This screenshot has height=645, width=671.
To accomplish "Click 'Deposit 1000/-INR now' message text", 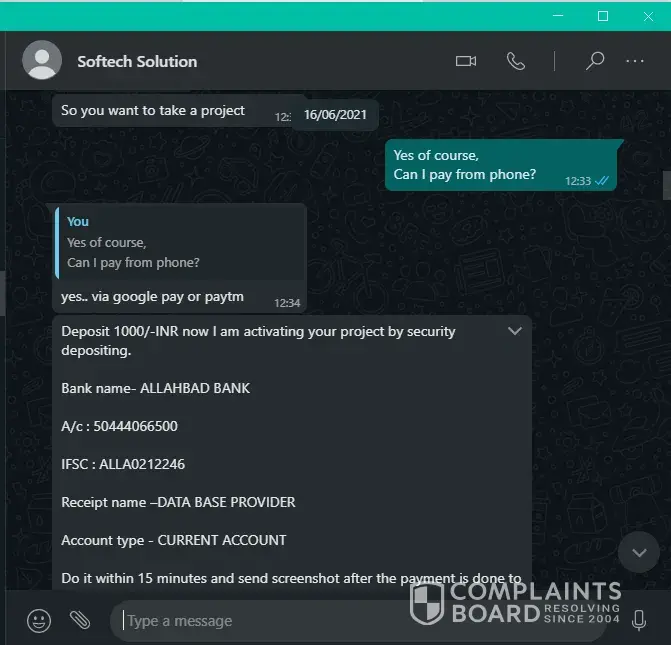I will click(x=258, y=341).
